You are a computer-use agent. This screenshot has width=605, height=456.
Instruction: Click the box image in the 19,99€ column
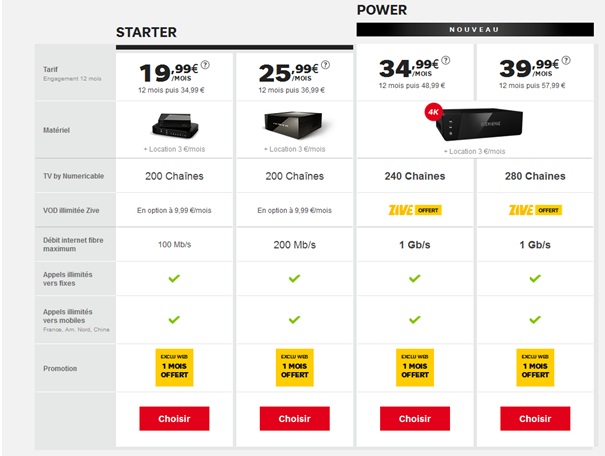[x=174, y=124]
